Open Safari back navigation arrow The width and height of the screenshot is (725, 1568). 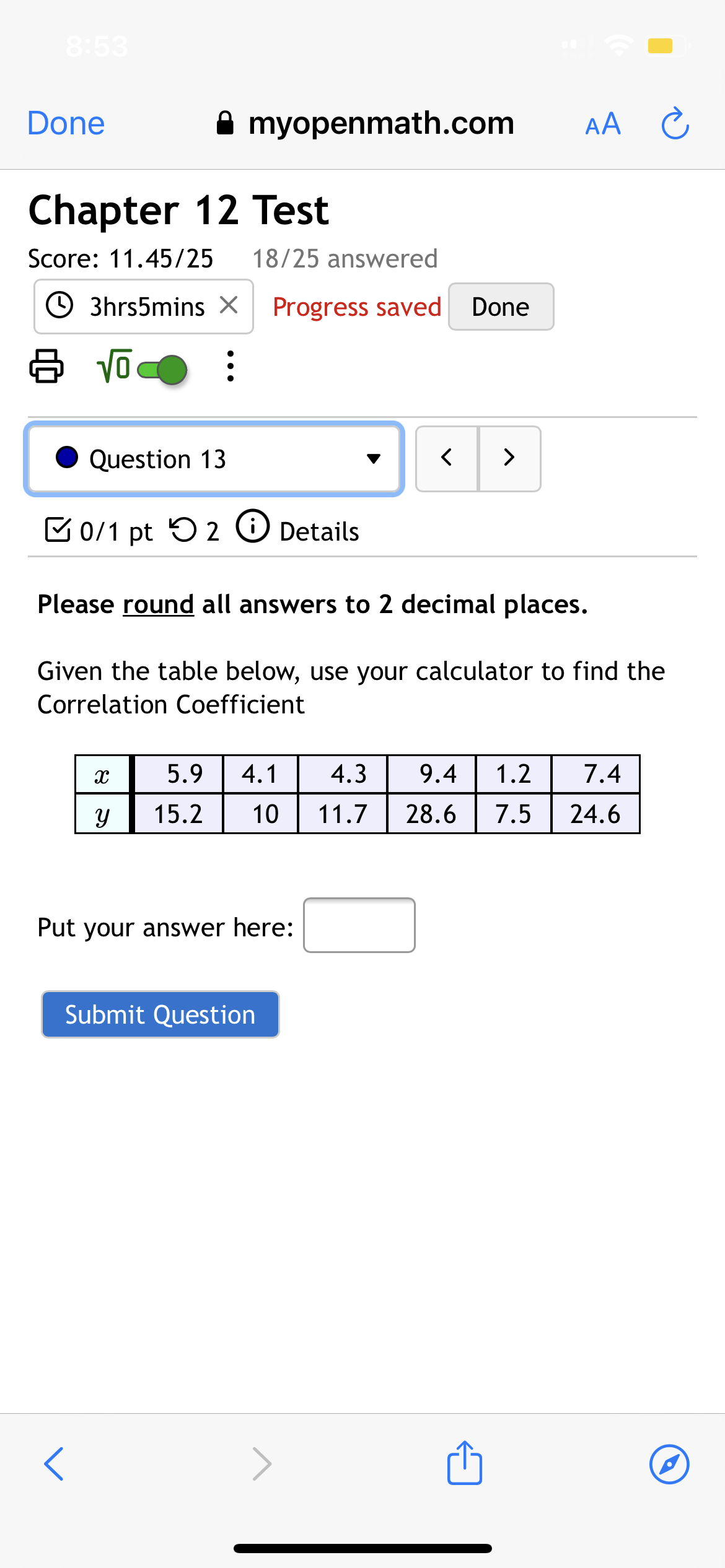tap(53, 1464)
